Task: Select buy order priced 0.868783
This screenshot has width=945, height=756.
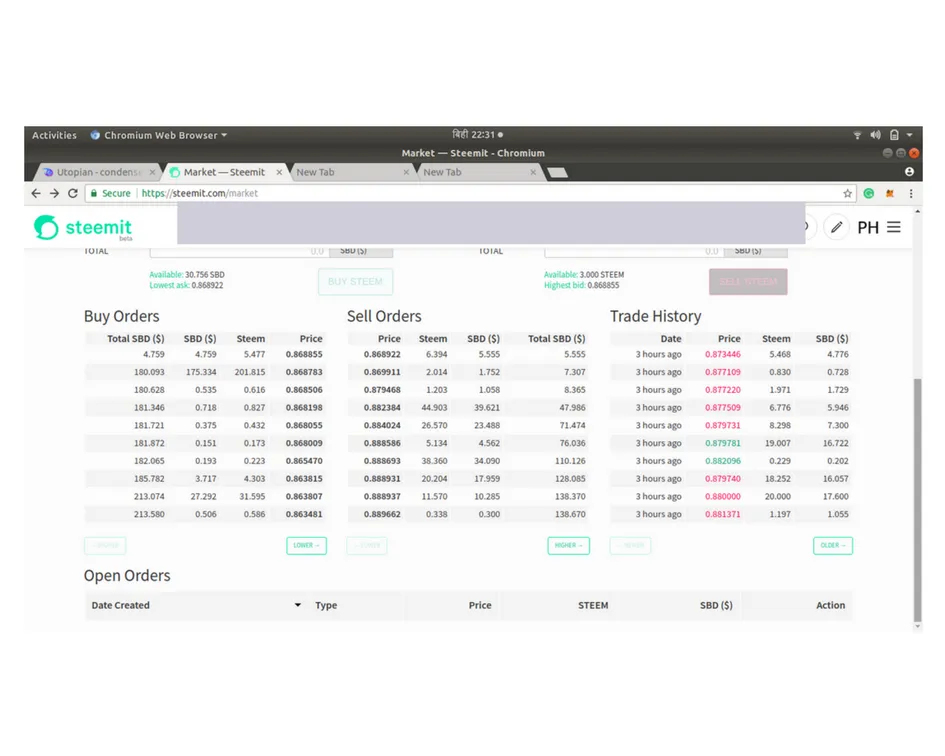Action: (204, 372)
